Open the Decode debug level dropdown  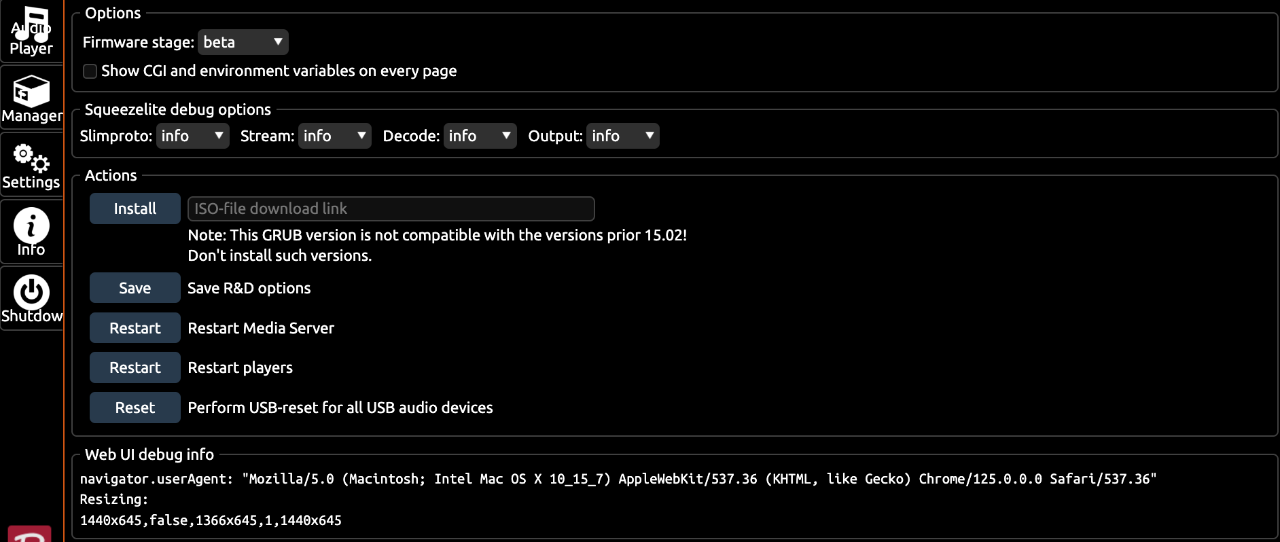(x=480, y=136)
